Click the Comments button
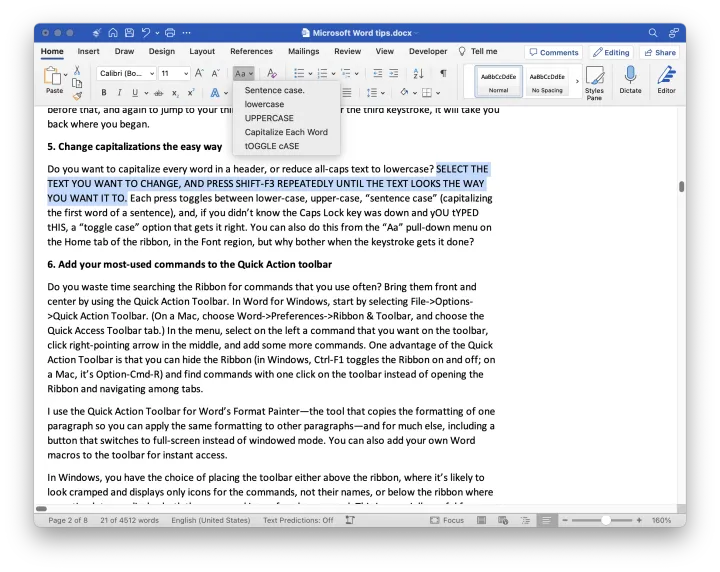720x572 pixels. [x=553, y=52]
